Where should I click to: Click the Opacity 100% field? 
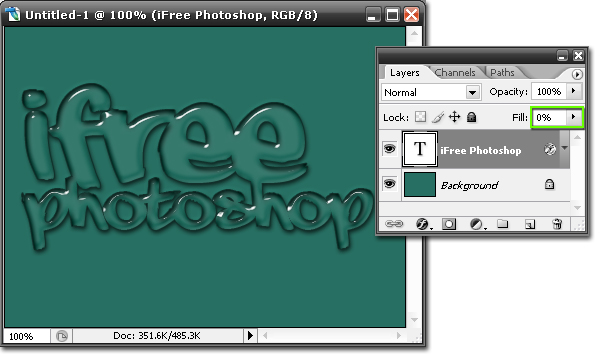[549, 91]
